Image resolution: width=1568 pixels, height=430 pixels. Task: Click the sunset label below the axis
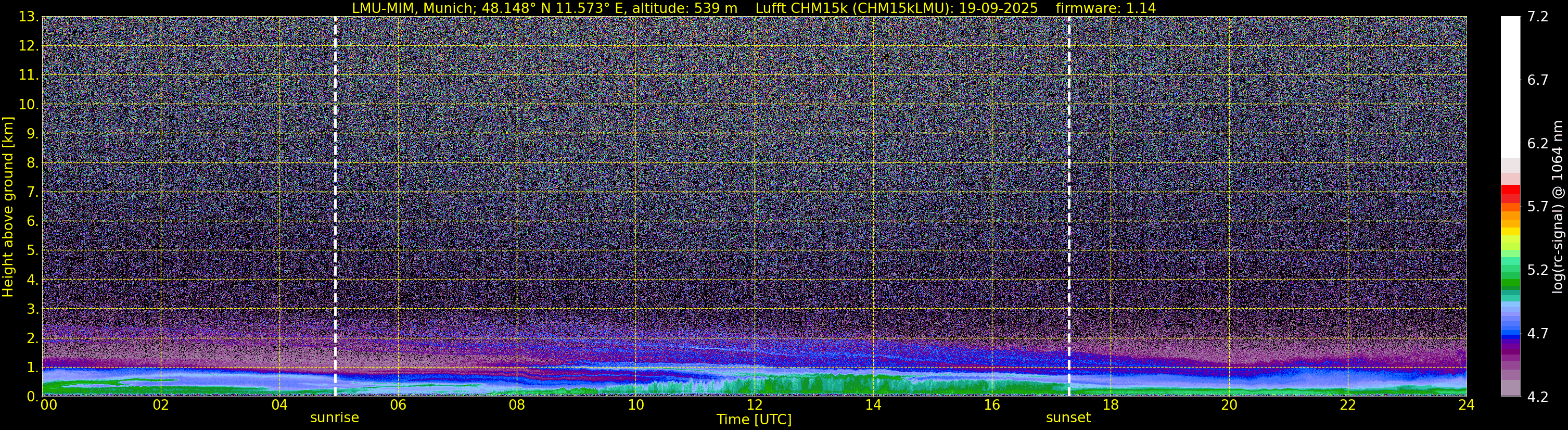pos(1068,417)
